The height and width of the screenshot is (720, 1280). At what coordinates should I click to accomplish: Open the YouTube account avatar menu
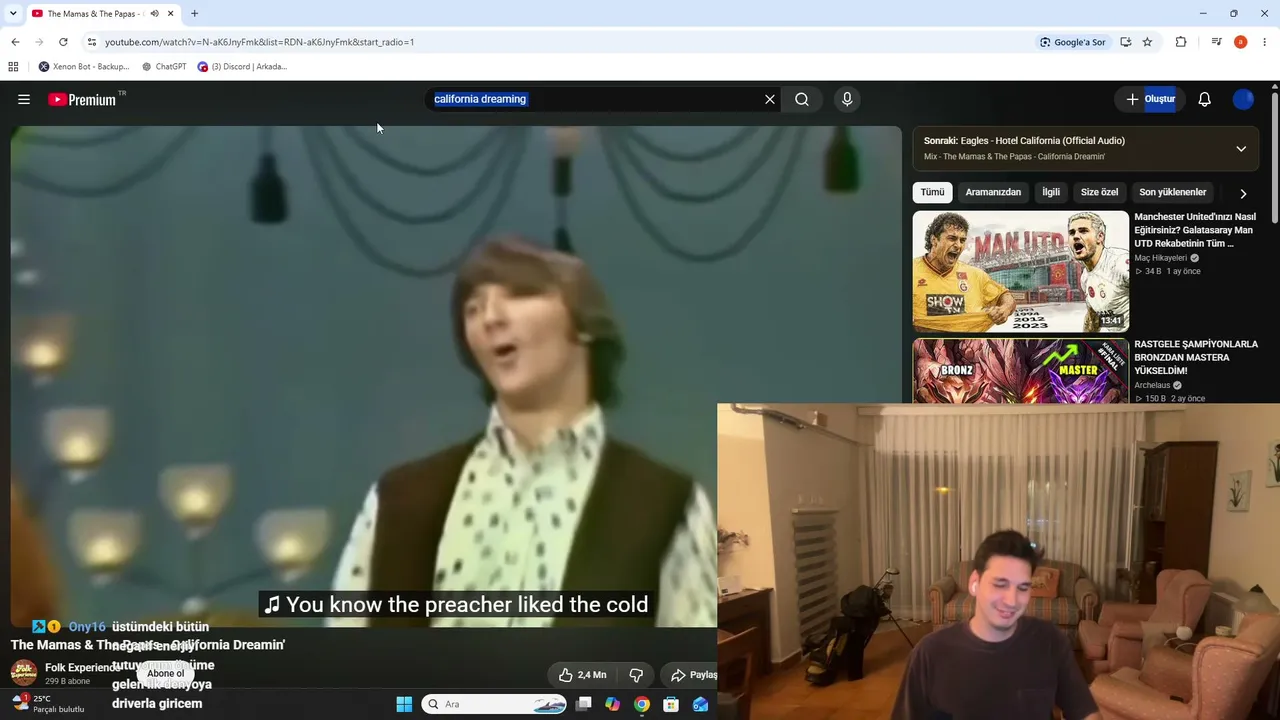coord(1243,99)
